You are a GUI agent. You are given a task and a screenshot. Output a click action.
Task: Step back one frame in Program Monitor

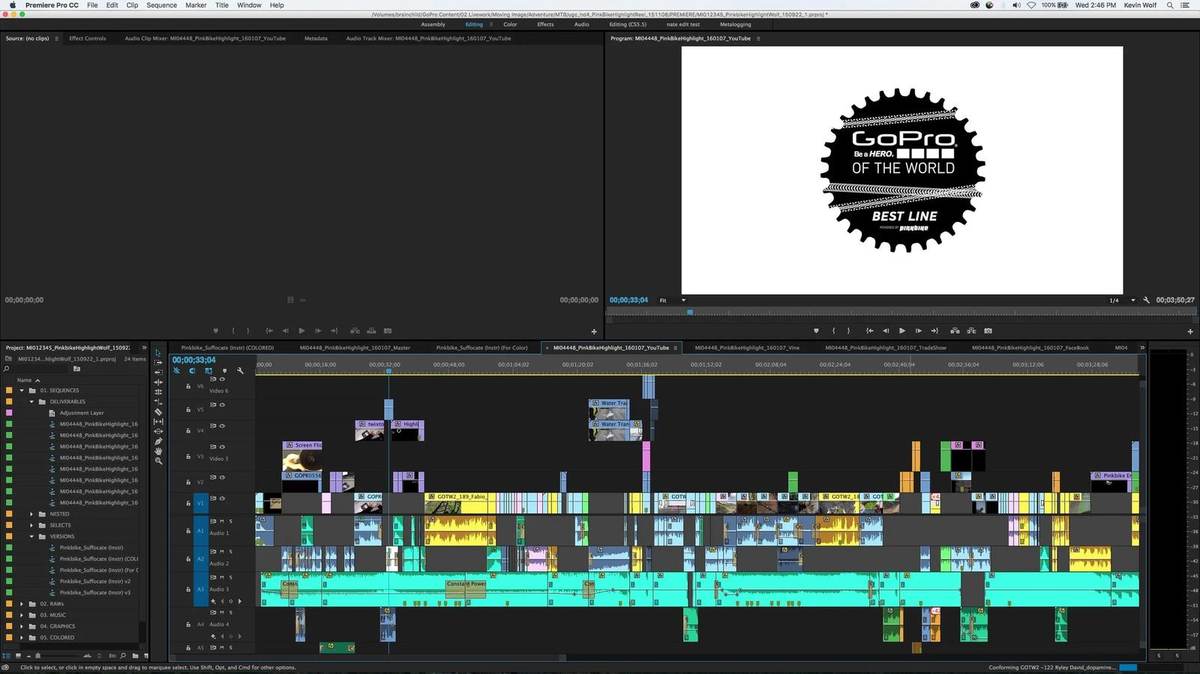[x=886, y=331]
